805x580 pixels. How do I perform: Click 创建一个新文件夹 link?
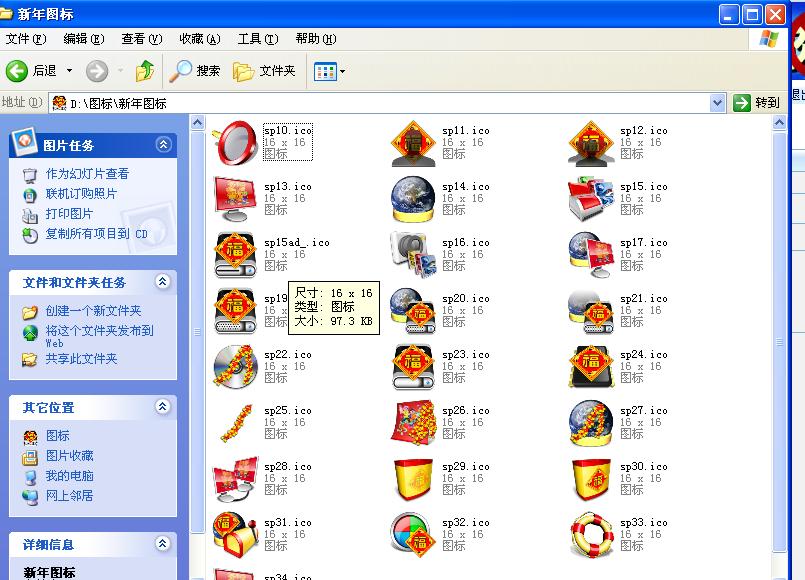tap(93, 311)
